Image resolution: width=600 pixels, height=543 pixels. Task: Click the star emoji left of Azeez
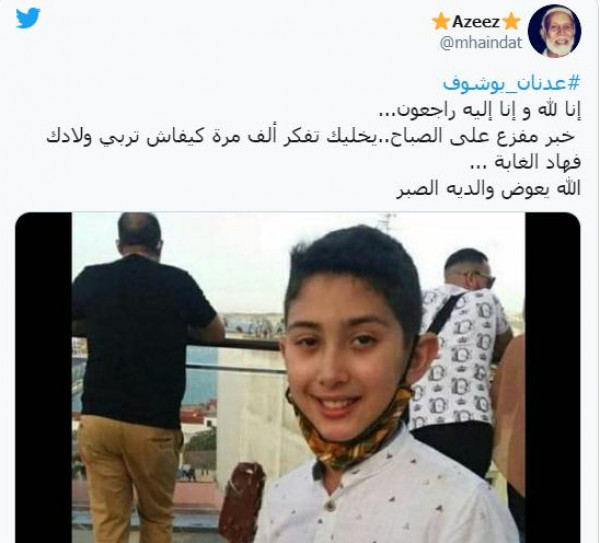[441, 22]
